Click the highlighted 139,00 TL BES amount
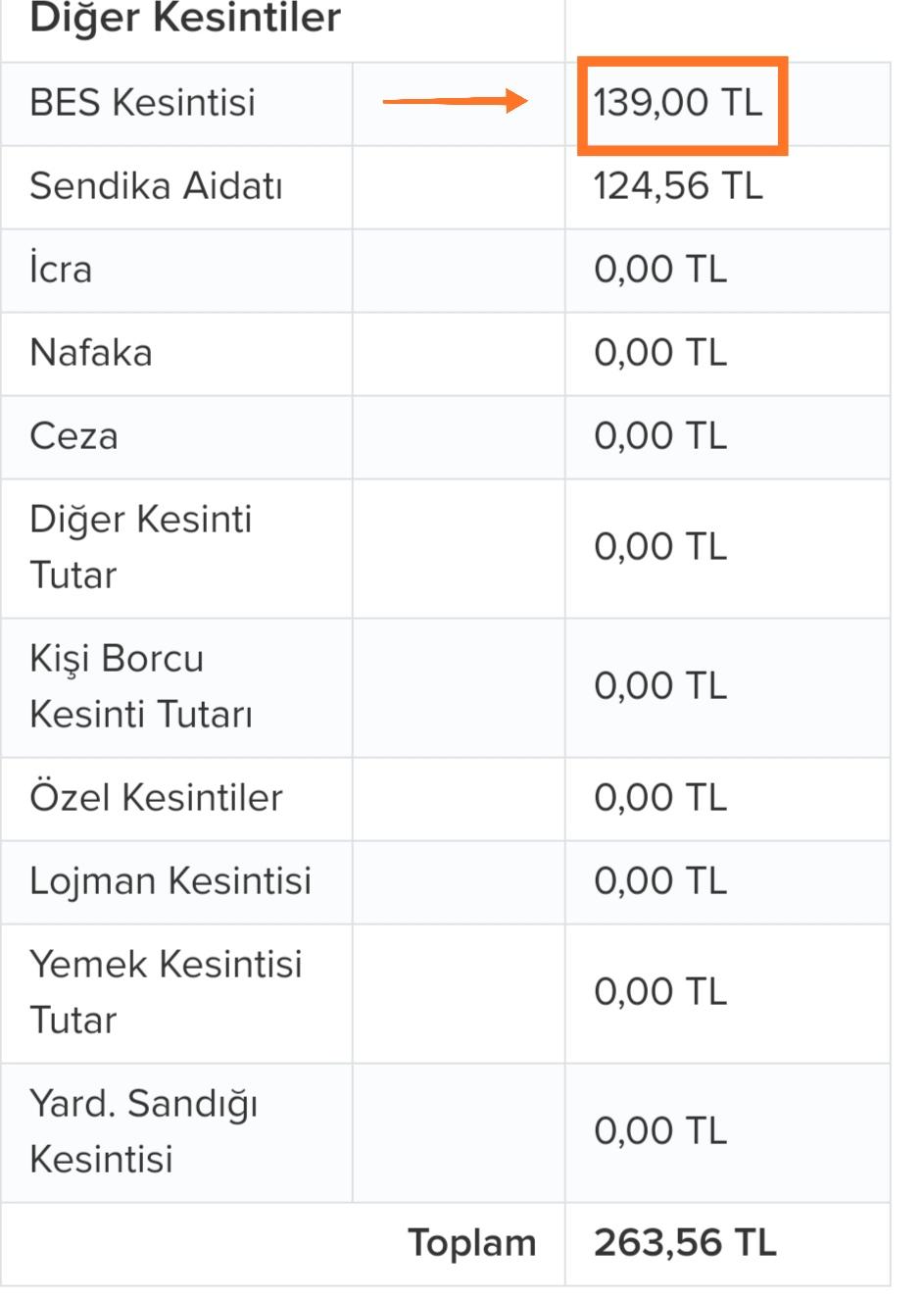This screenshot has width=924, height=1298. click(678, 102)
